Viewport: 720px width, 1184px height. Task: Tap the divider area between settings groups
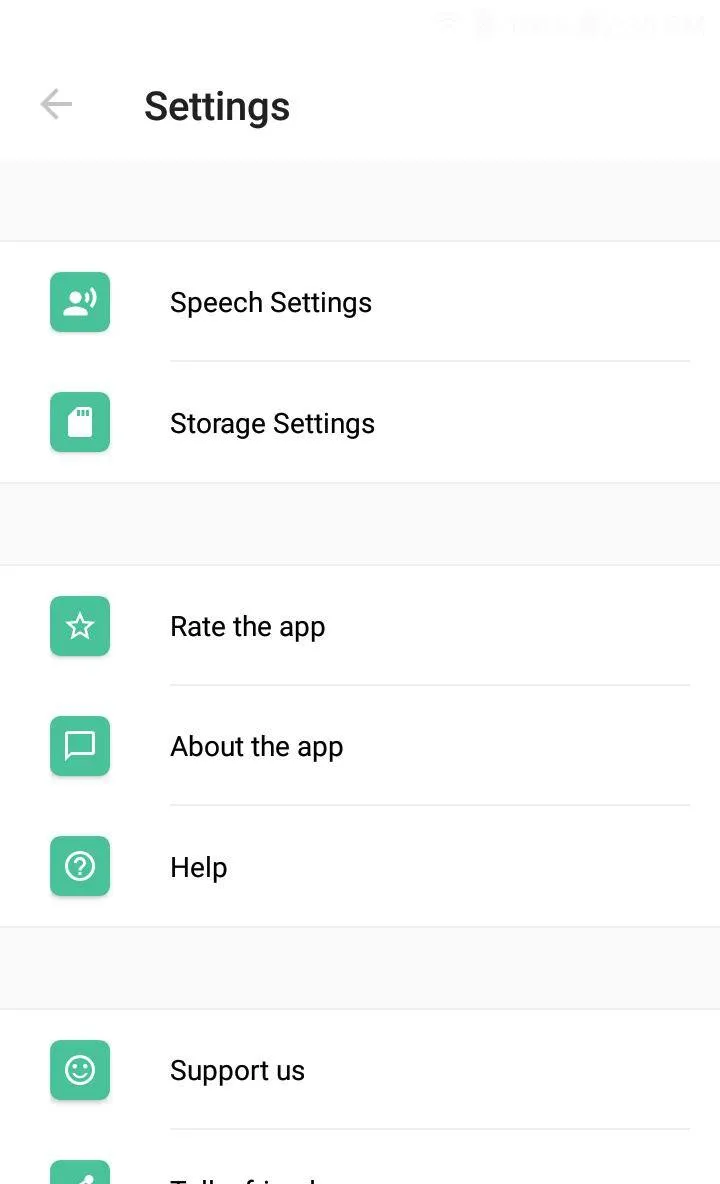360,522
